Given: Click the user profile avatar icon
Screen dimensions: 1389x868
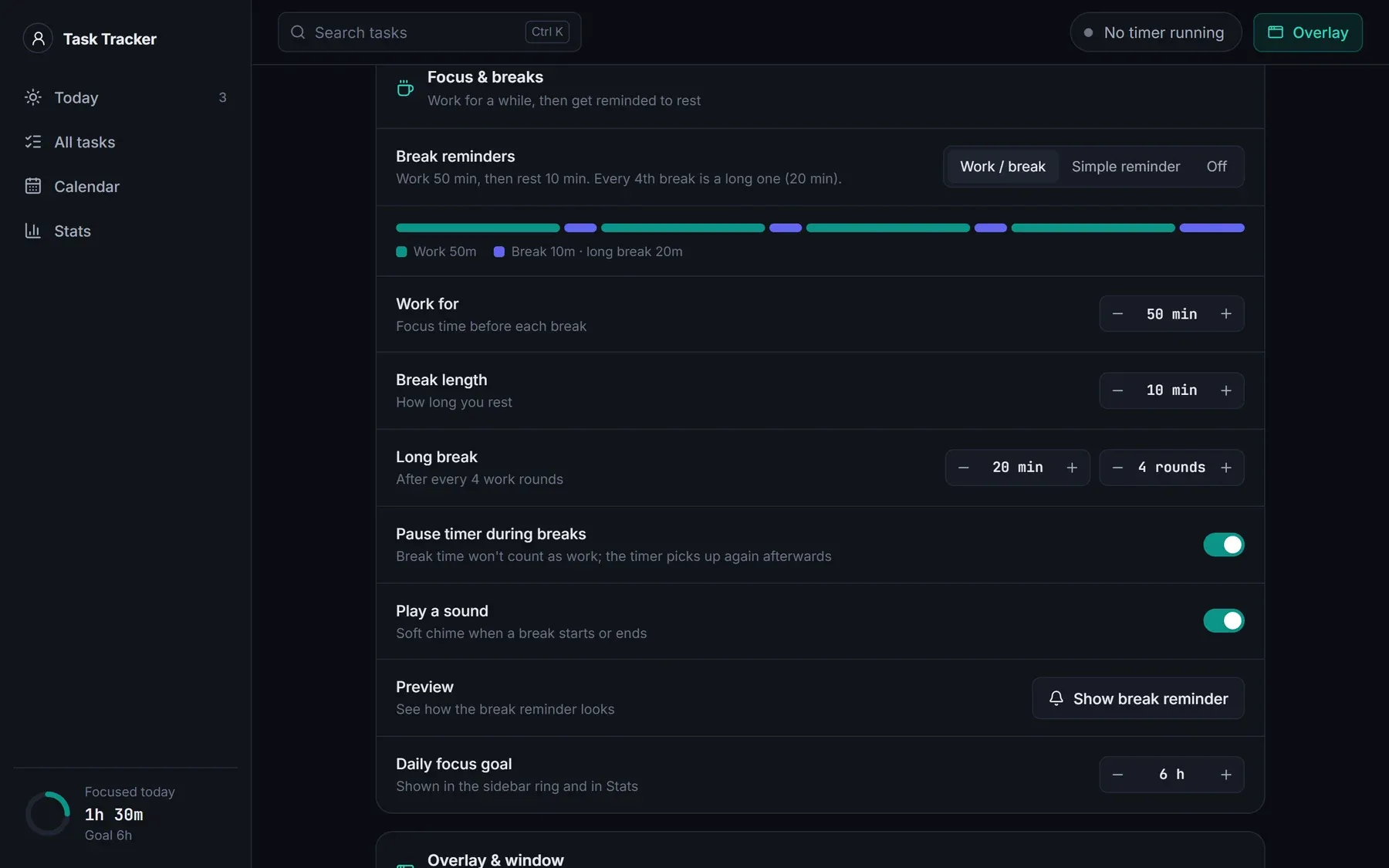Looking at the screenshot, I should [x=38, y=38].
